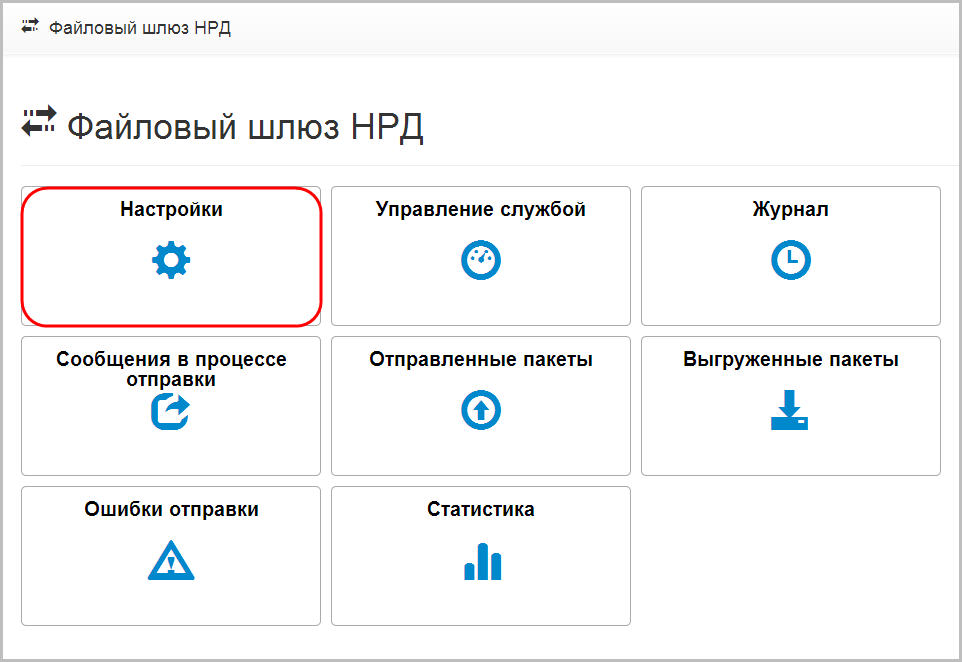Open the Выгруженные пакеты label
The width and height of the screenshot is (962, 662).
pyautogui.click(x=791, y=359)
